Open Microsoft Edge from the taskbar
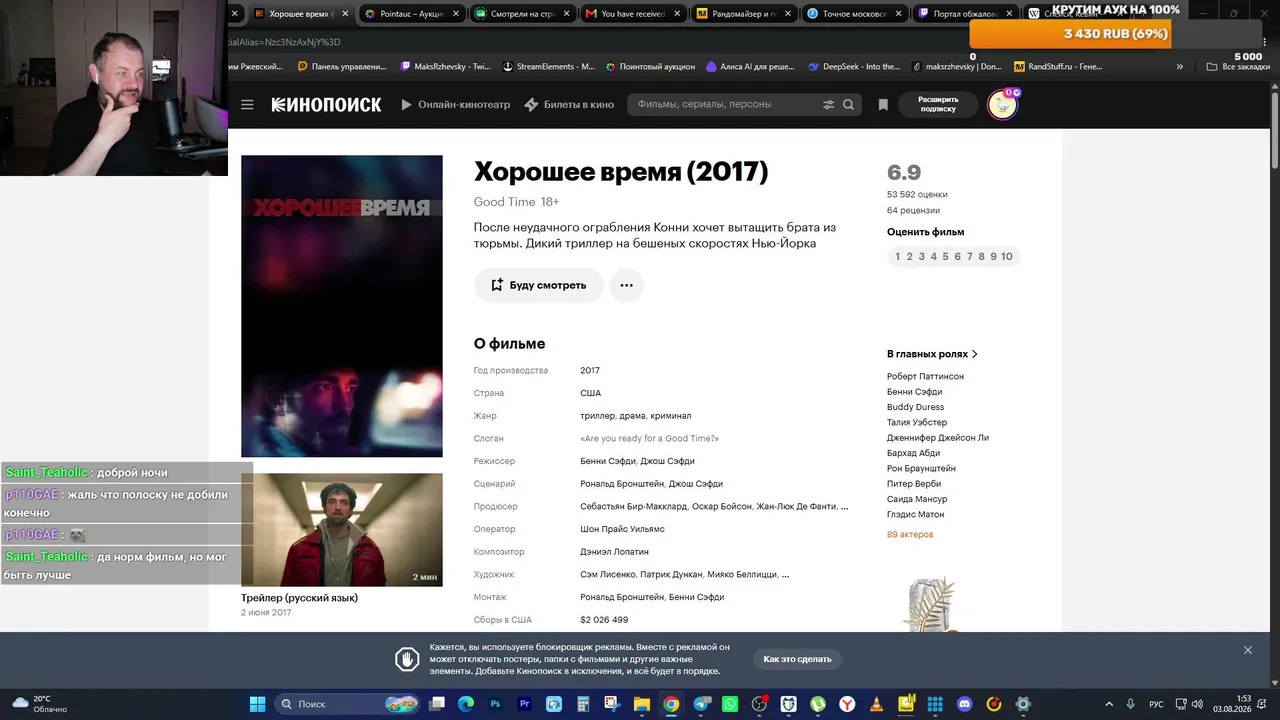The width and height of the screenshot is (1280, 720). (x=466, y=704)
